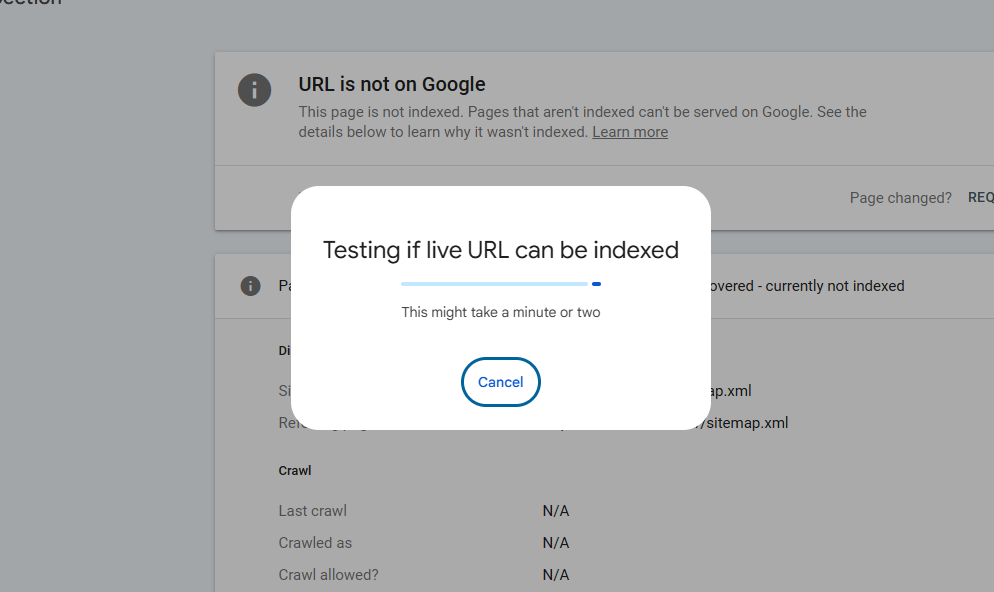This screenshot has height=592, width=994.
Task: Click the N/A value next to Last crawl
Action: [x=555, y=510]
